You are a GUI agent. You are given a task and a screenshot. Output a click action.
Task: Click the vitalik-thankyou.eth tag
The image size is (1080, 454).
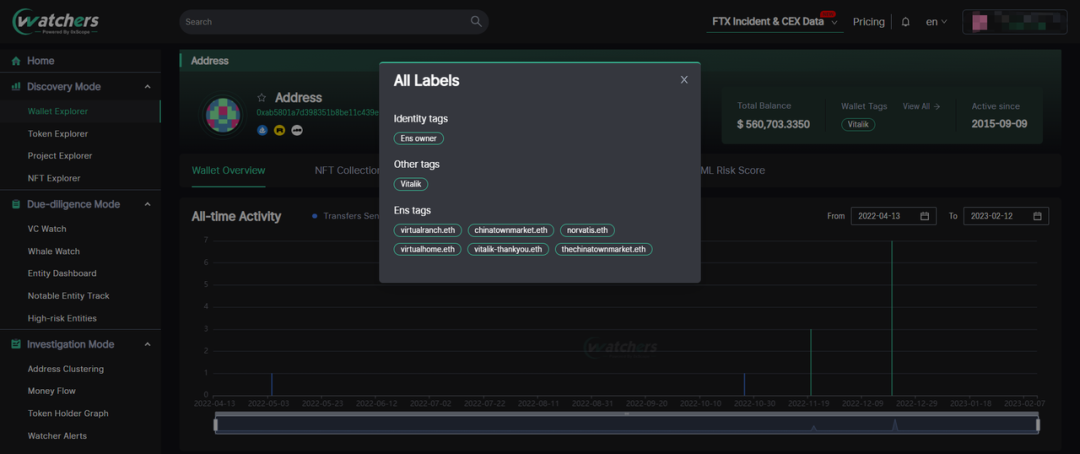click(x=508, y=249)
